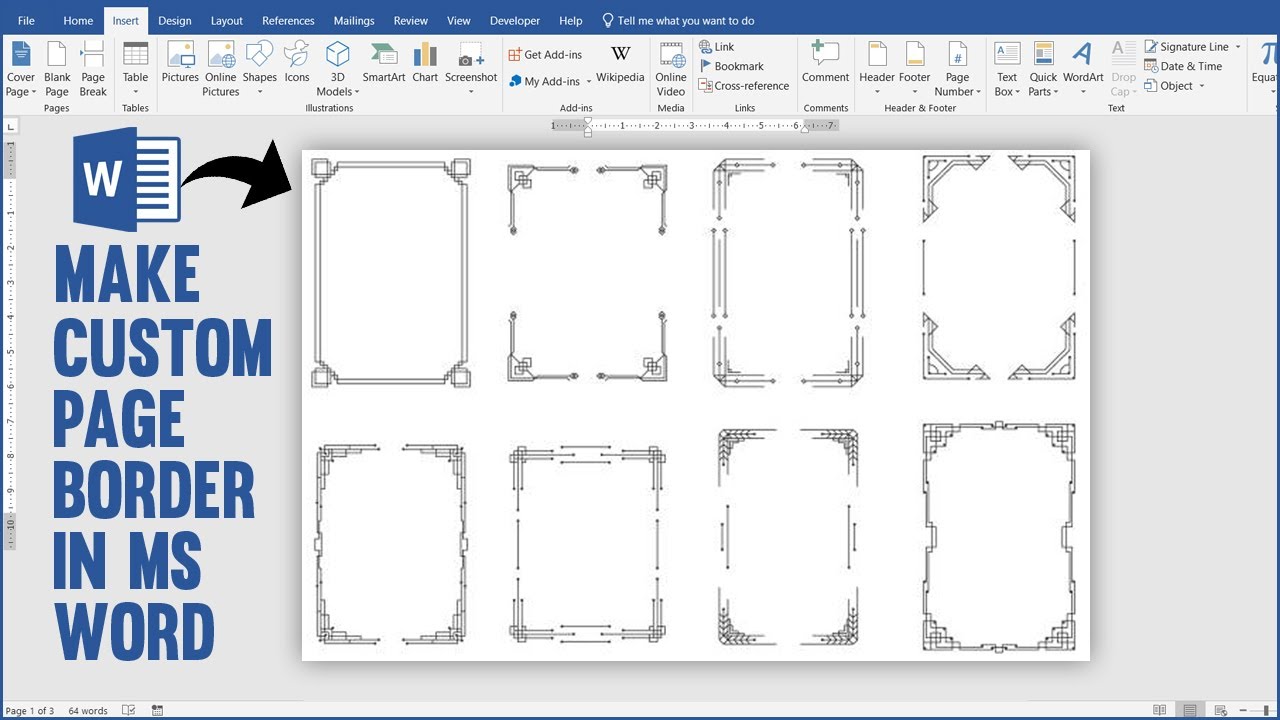
Task: Switch to Read Mode view
Action: [1159, 711]
